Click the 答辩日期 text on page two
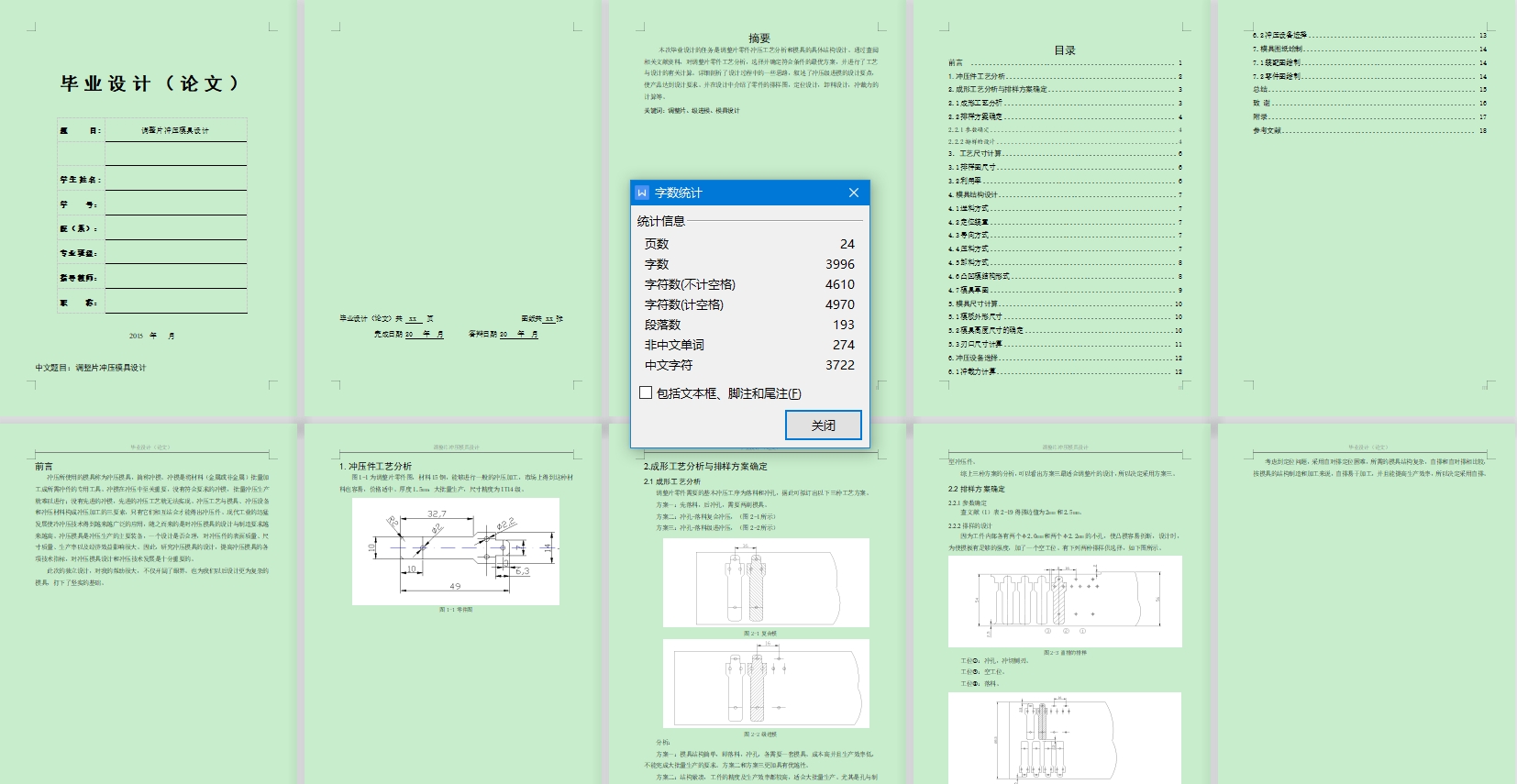 click(x=482, y=334)
